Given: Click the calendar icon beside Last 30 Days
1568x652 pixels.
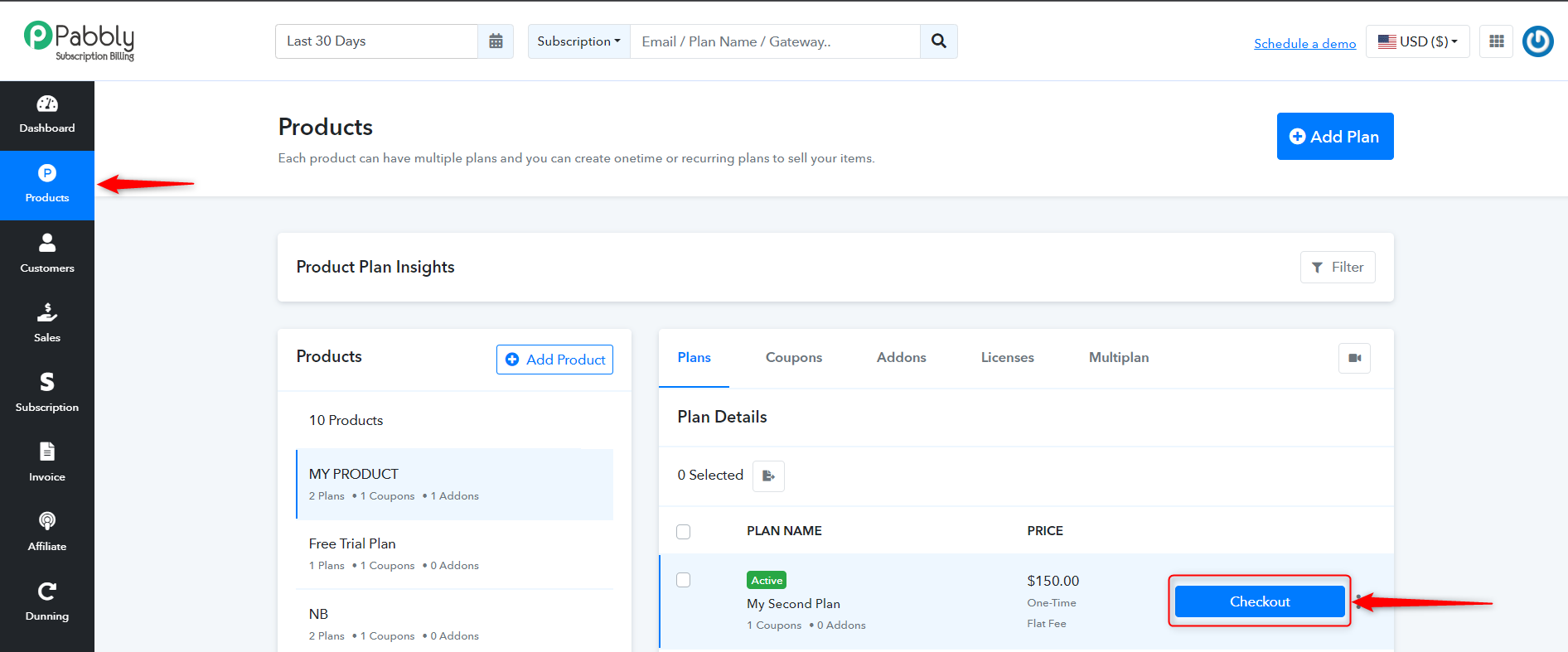Looking at the screenshot, I should (x=496, y=41).
